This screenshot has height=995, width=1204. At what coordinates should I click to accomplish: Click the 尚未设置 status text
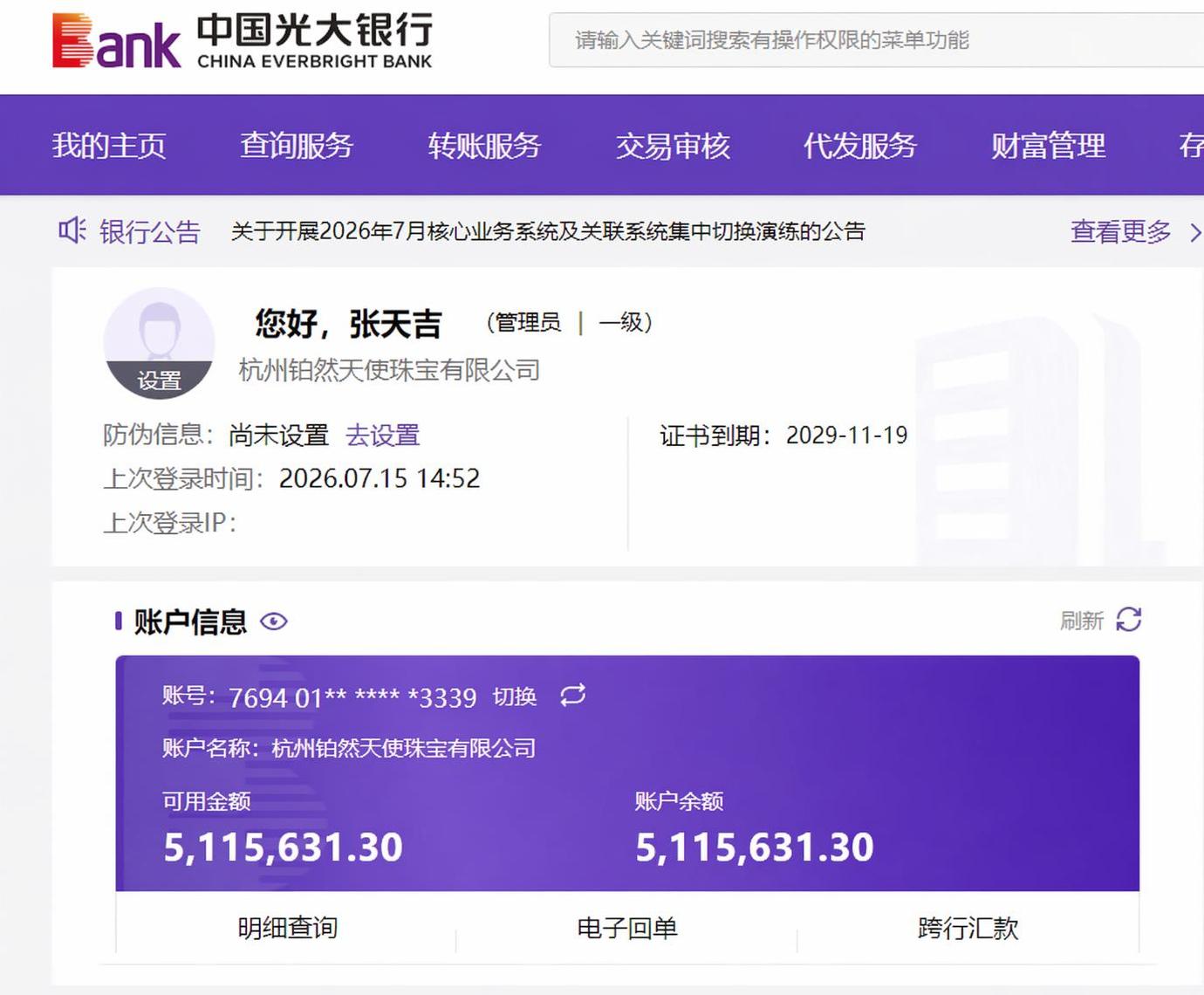coord(279,435)
